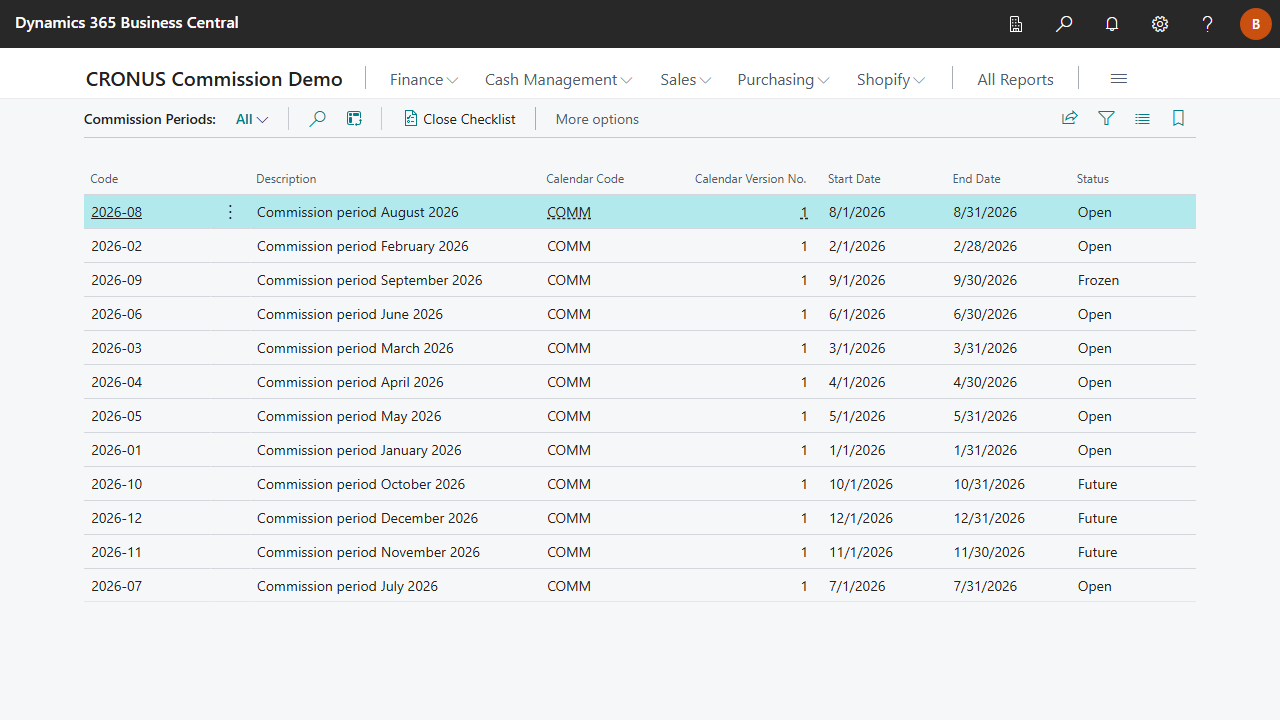This screenshot has width=1280, height=720.
Task: Toggle the filter pane funnel icon
Action: 1106,118
